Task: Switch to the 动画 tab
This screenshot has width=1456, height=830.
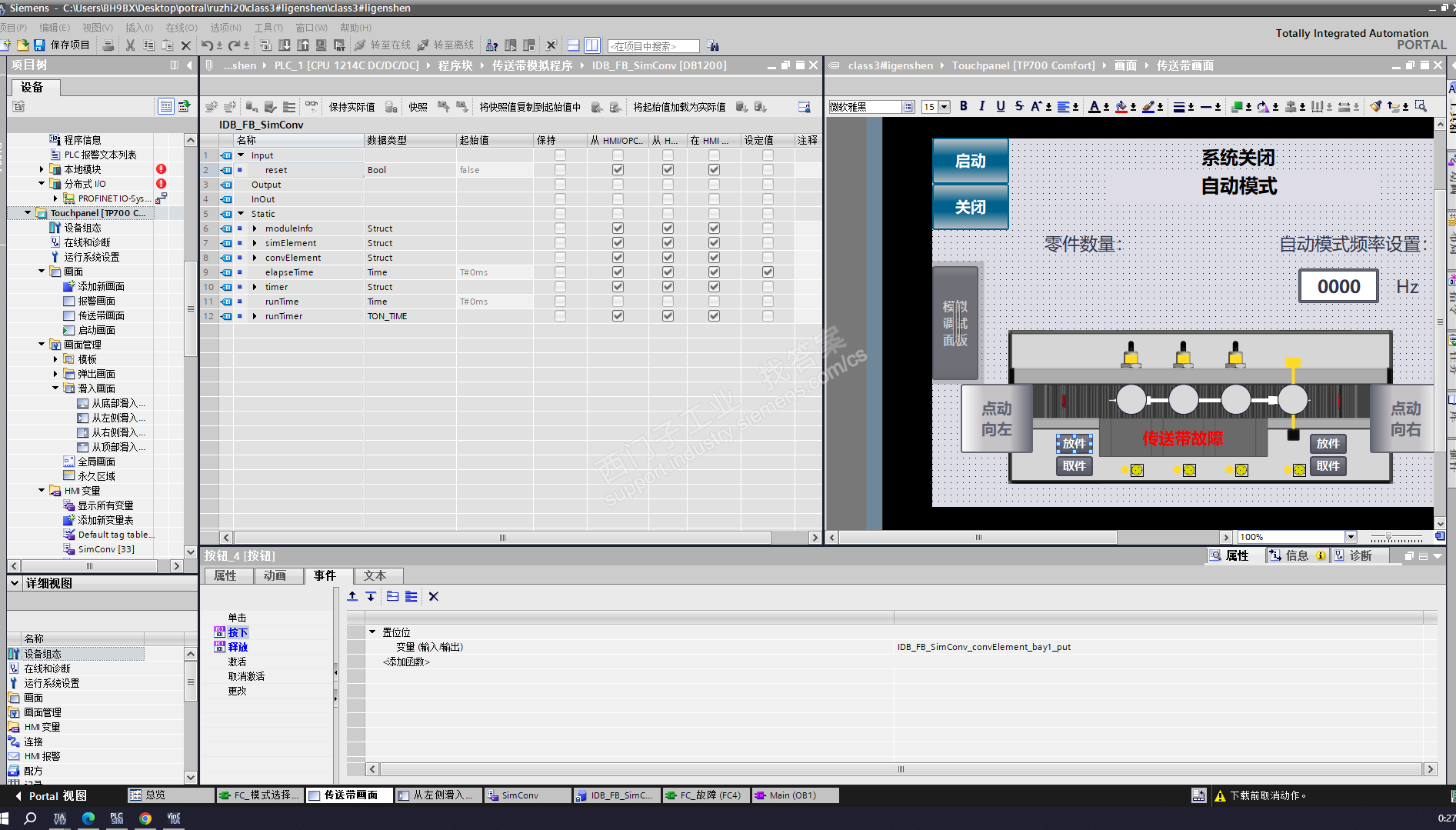Action: pos(275,575)
